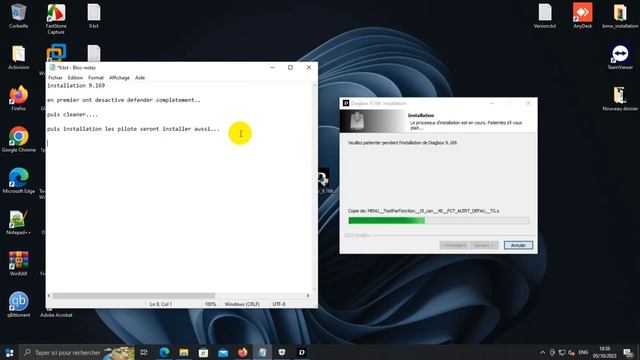Click the volume icon in system tray
This screenshot has height=360, width=640.
click(571, 352)
